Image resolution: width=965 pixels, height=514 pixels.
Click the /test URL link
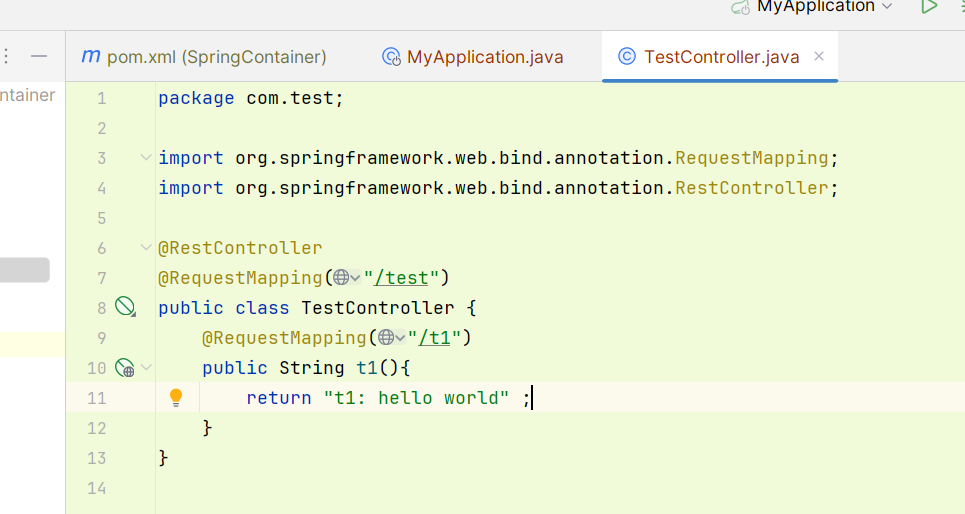click(x=401, y=278)
